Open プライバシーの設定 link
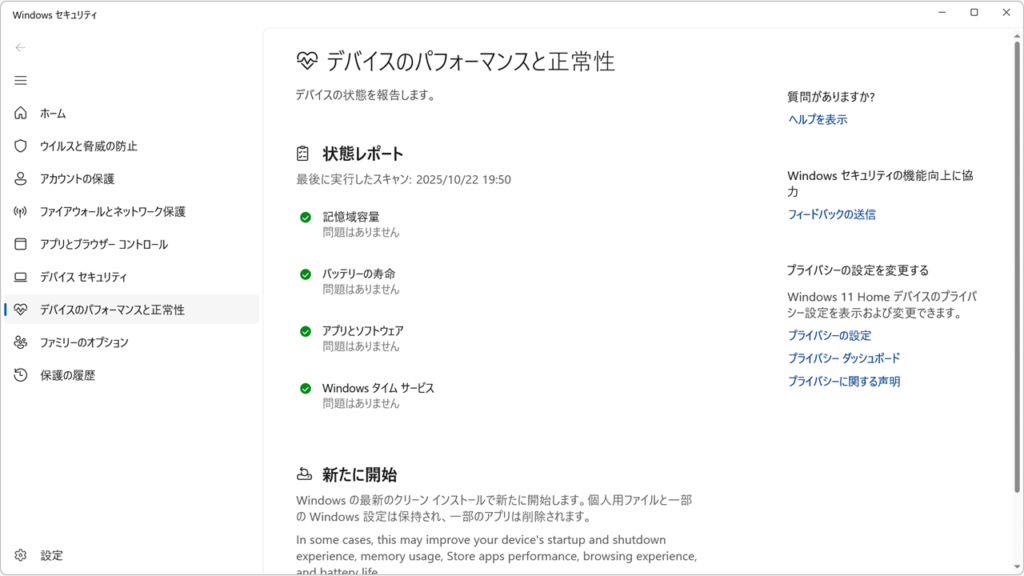 pyautogui.click(x=827, y=335)
